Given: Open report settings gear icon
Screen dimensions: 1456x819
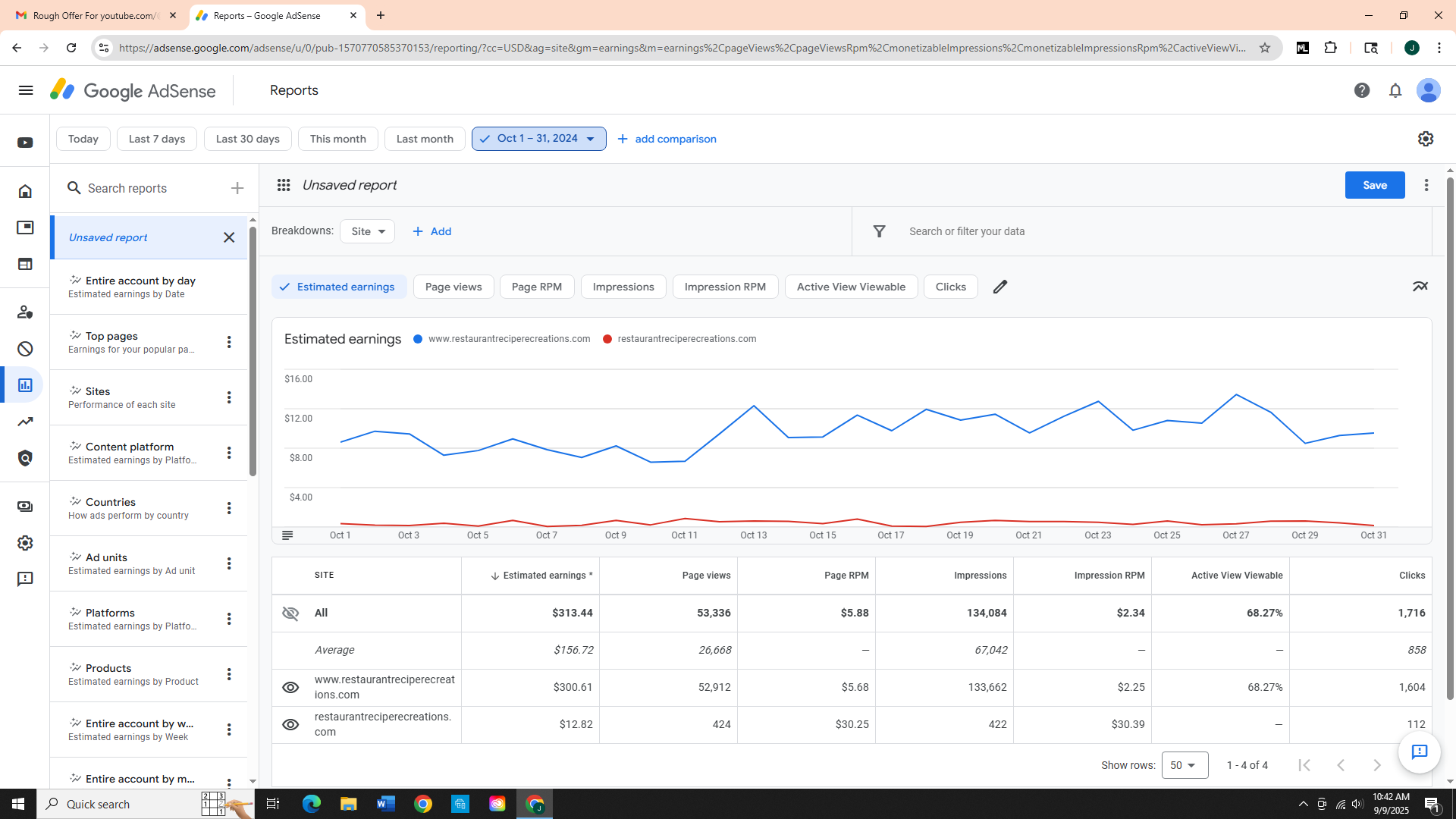Looking at the screenshot, I should click(x=1426, y=139).
